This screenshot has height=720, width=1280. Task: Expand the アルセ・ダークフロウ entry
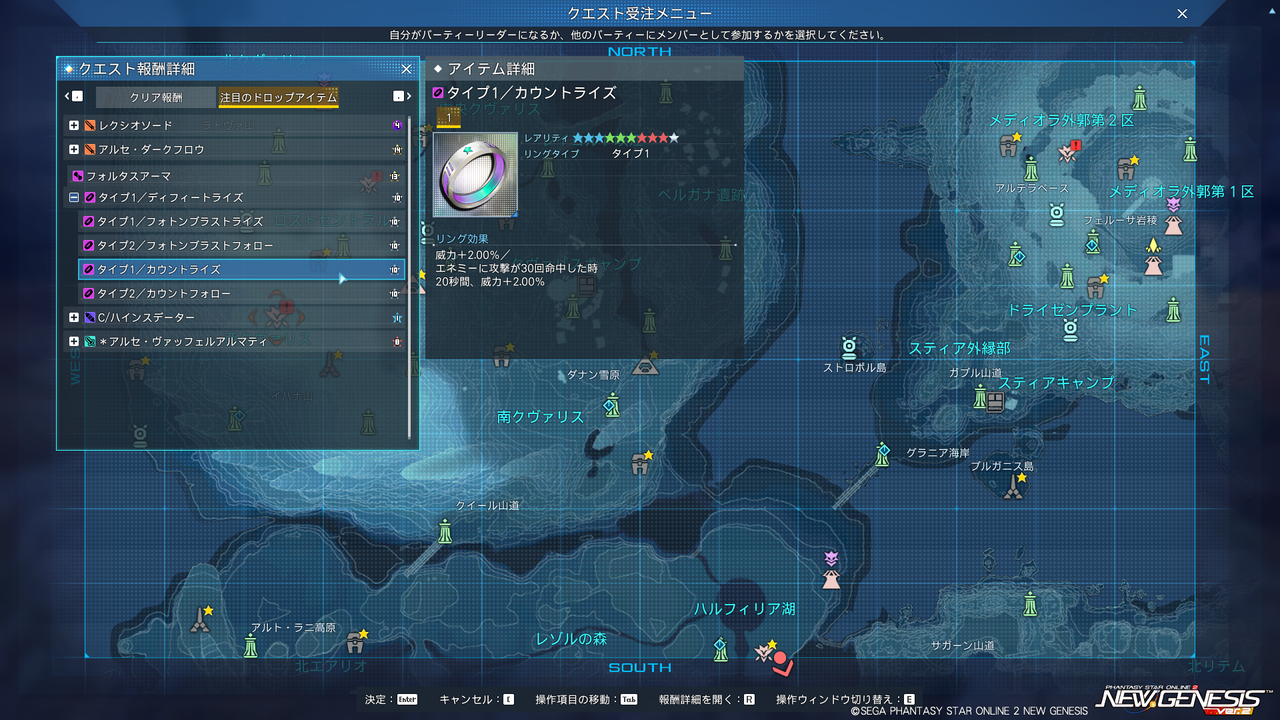tap(74, 149)
